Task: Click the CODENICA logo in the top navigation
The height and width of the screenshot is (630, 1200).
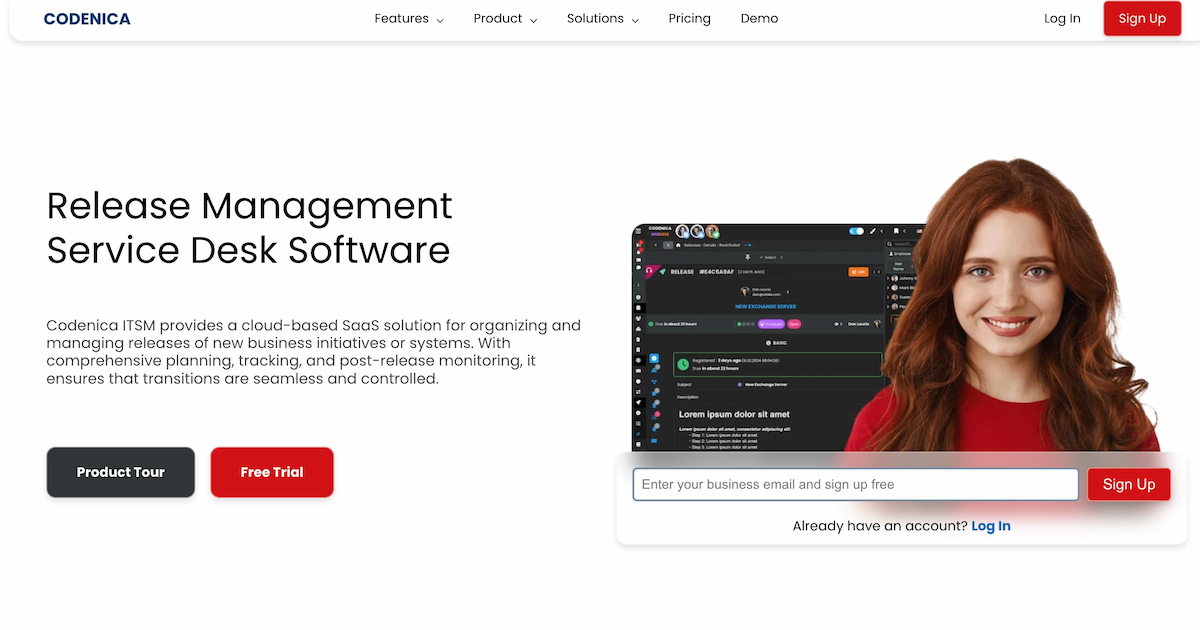Action: (x=86, y=18)
